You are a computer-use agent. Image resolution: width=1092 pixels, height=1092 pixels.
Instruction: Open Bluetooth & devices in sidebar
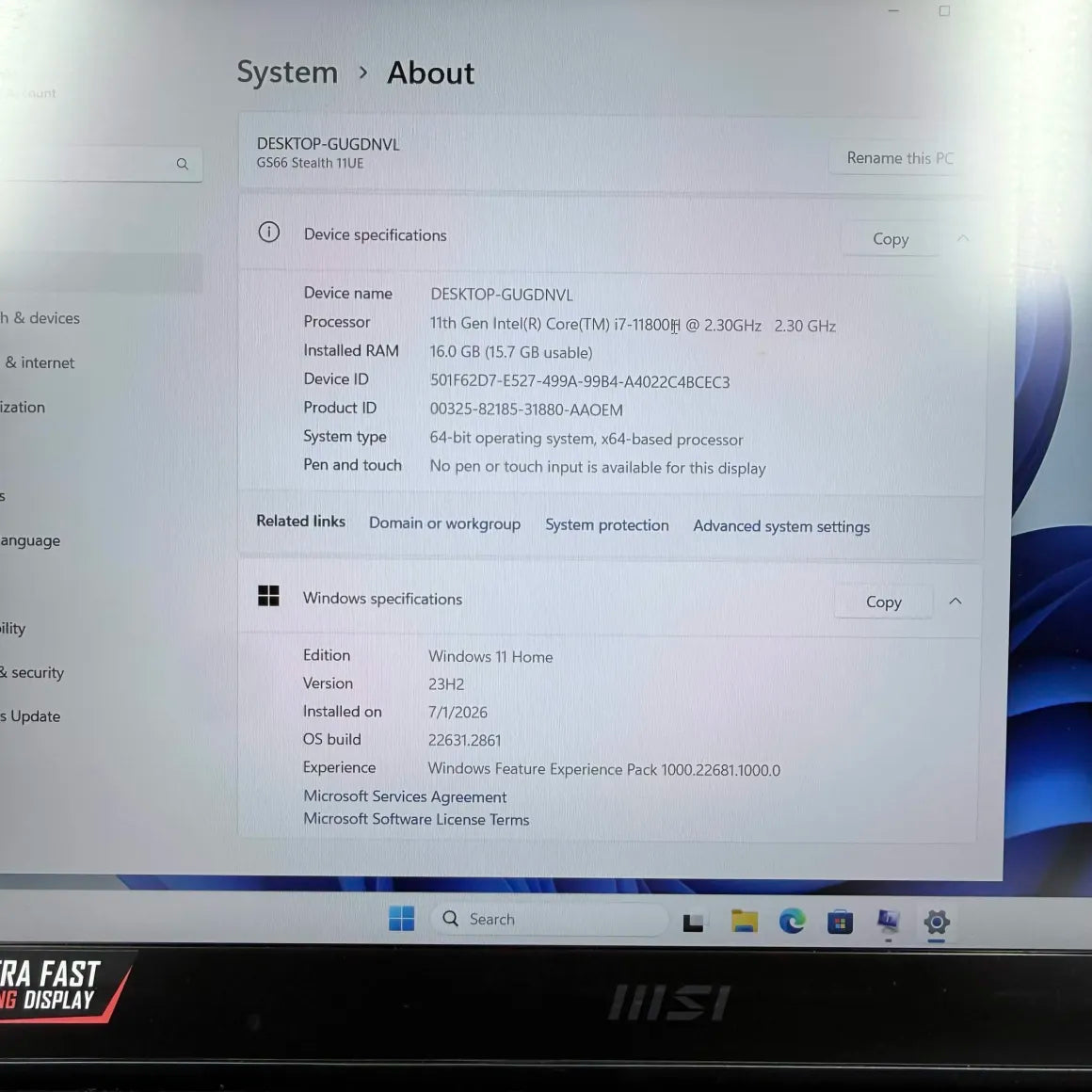coord(41,317)
